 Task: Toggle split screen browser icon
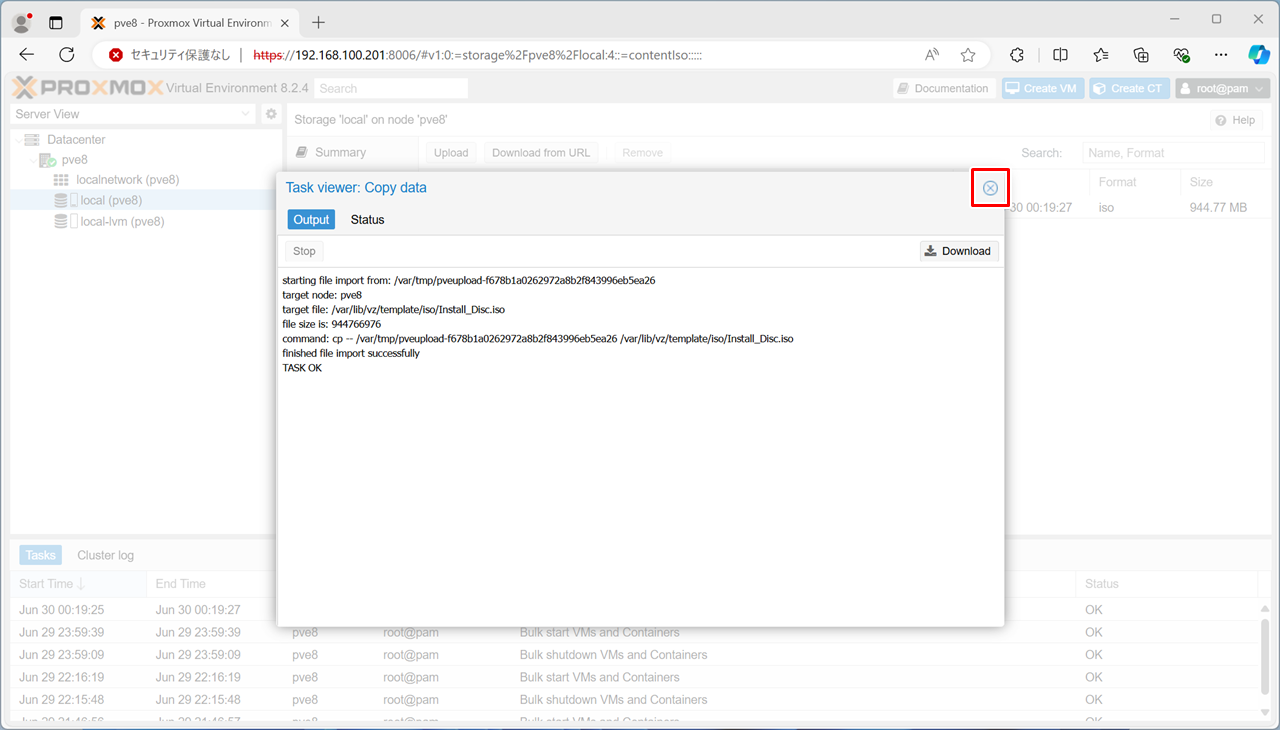[1060, 55]
